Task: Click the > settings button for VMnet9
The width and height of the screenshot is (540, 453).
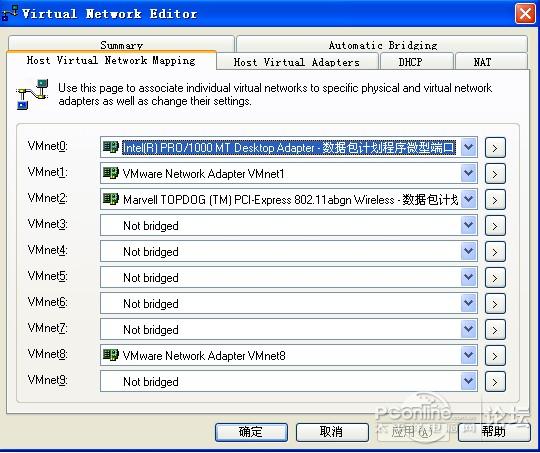Action: (x=495, y=382)
